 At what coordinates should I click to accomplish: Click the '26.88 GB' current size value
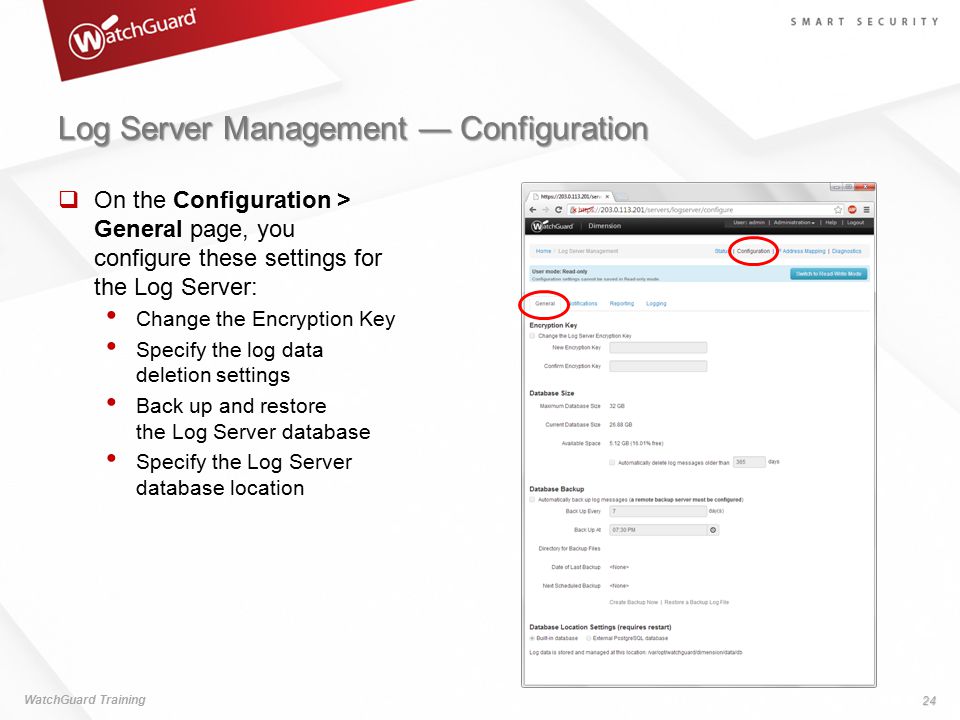point(620,424)
